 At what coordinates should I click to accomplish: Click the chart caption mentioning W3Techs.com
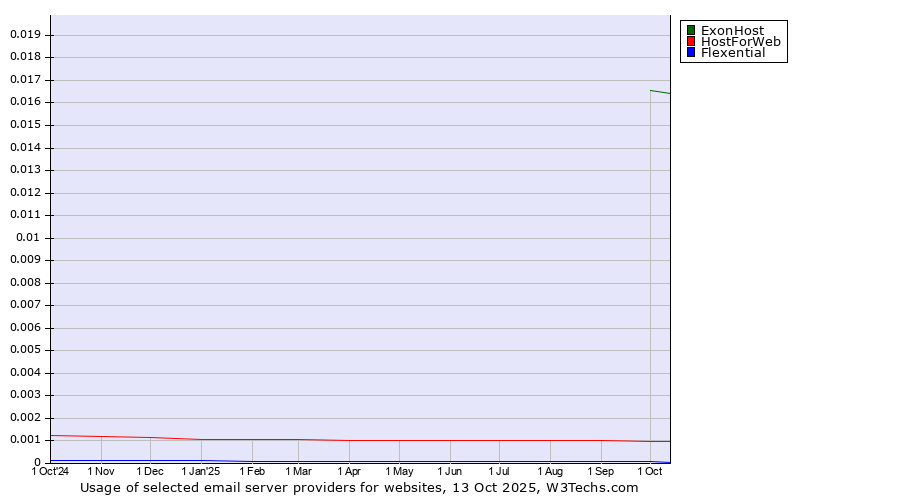click(x=359, y=488)
